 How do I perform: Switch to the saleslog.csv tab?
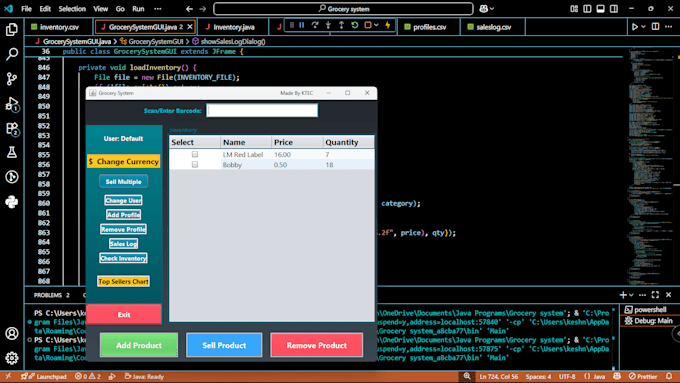[x=493, y=27]
